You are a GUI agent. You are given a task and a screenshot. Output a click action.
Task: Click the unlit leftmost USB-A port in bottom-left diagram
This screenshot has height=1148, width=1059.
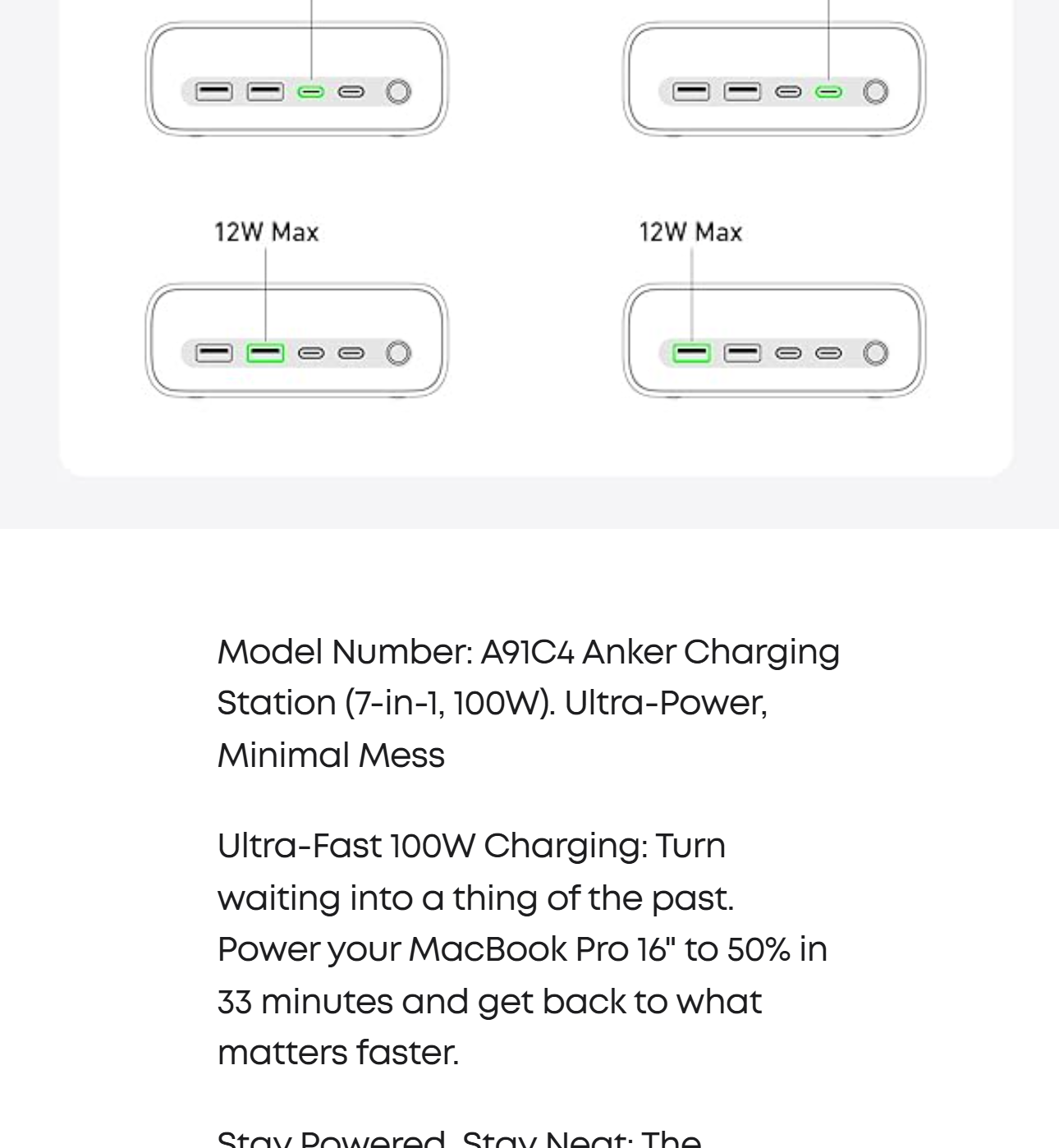pyautogui.click(x=214, y=353)
